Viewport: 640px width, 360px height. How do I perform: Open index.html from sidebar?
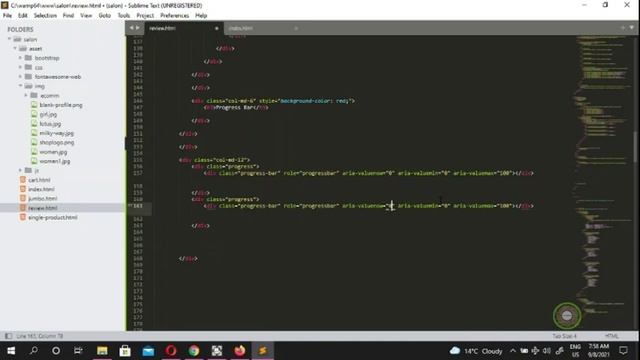[41, 189]
